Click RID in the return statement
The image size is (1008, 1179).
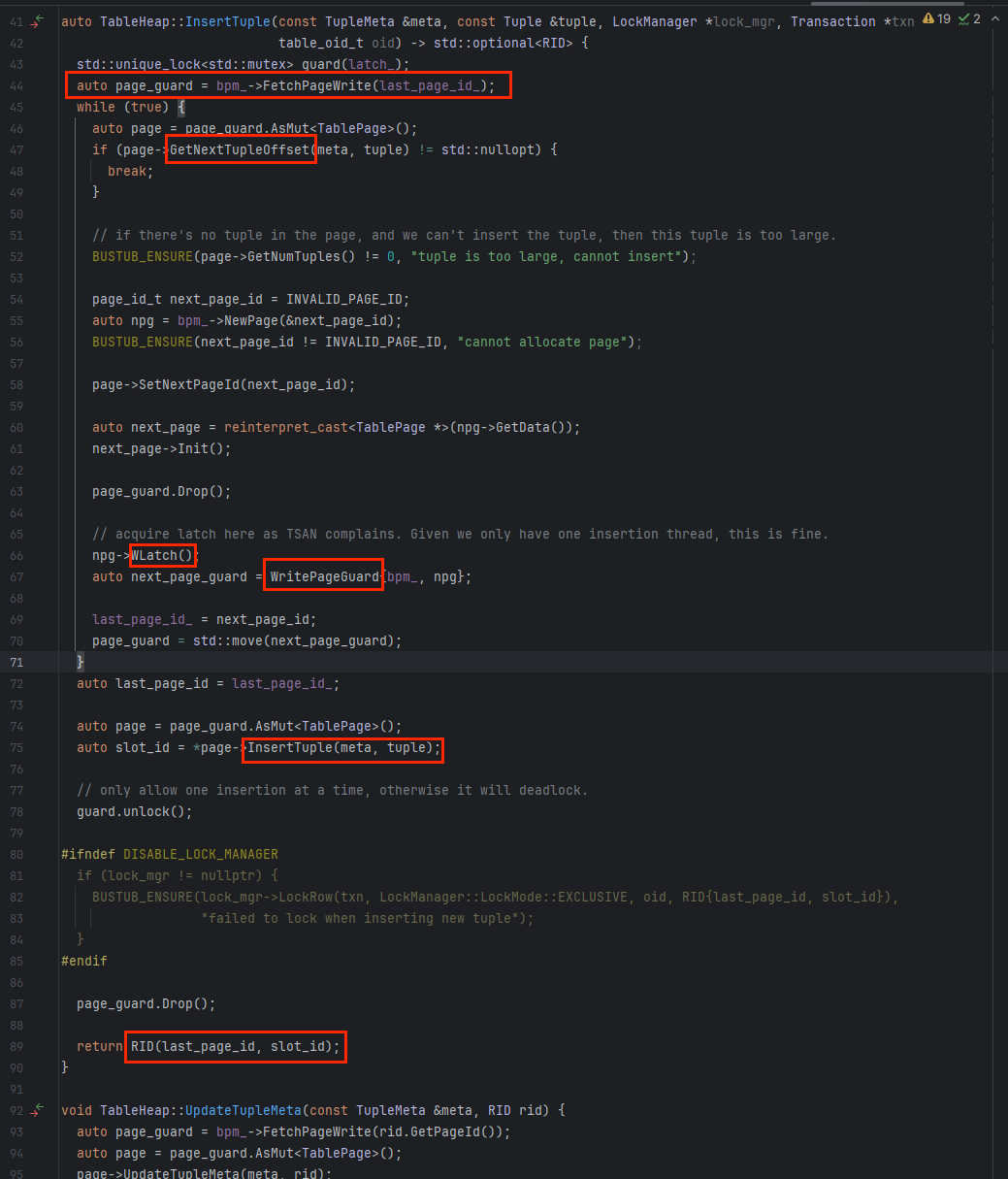pyautogui.click(x=143, y=1046)
